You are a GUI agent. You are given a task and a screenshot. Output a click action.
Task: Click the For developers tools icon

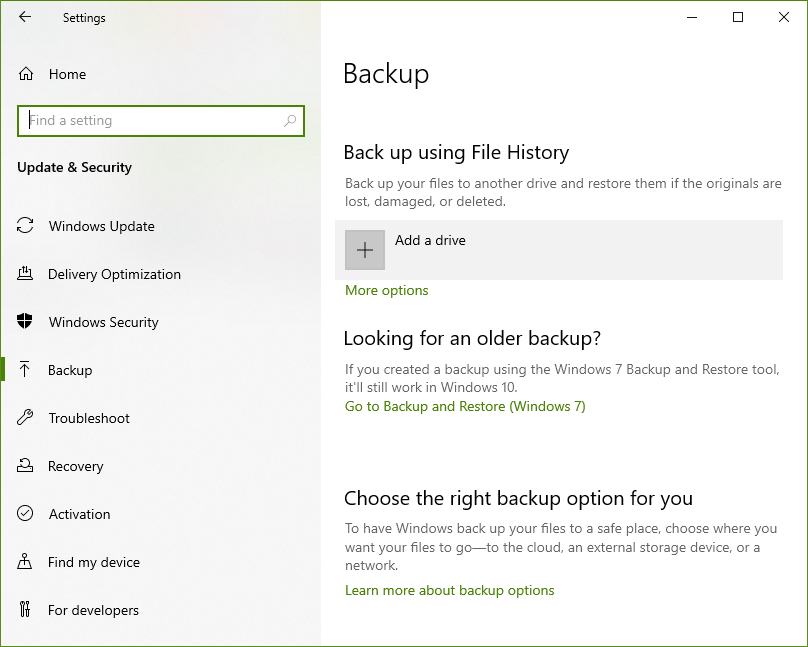click(x=25, y=609)
